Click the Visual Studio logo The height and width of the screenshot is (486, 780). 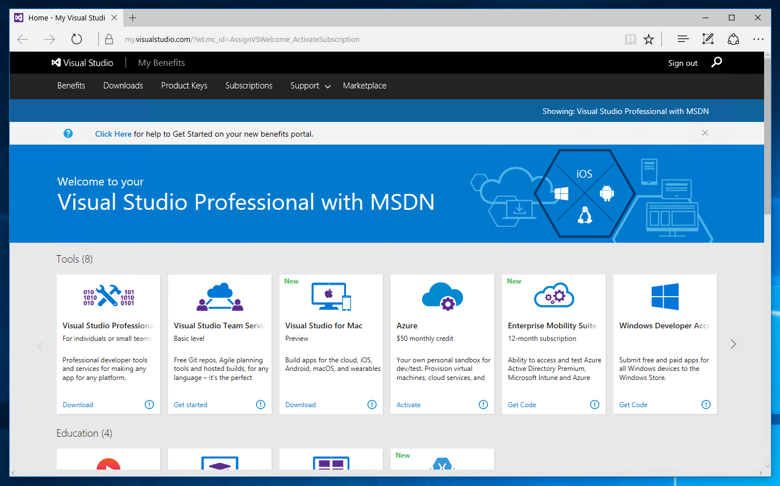[83, 63]
